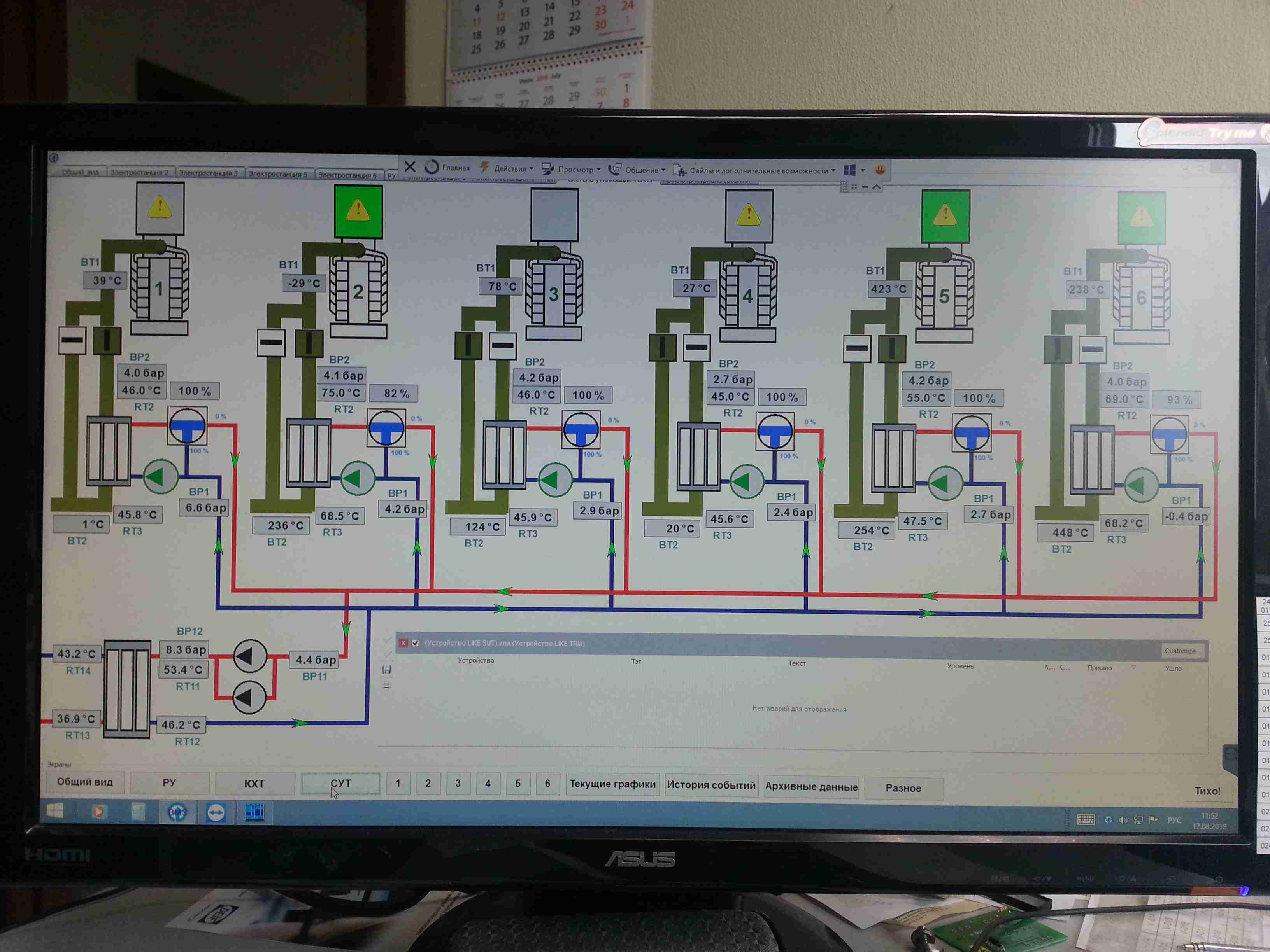Toggle the dark damper switch of unit 1
Screen dimensions: 1270x952
pyautogui.click(x=107, y=341)
